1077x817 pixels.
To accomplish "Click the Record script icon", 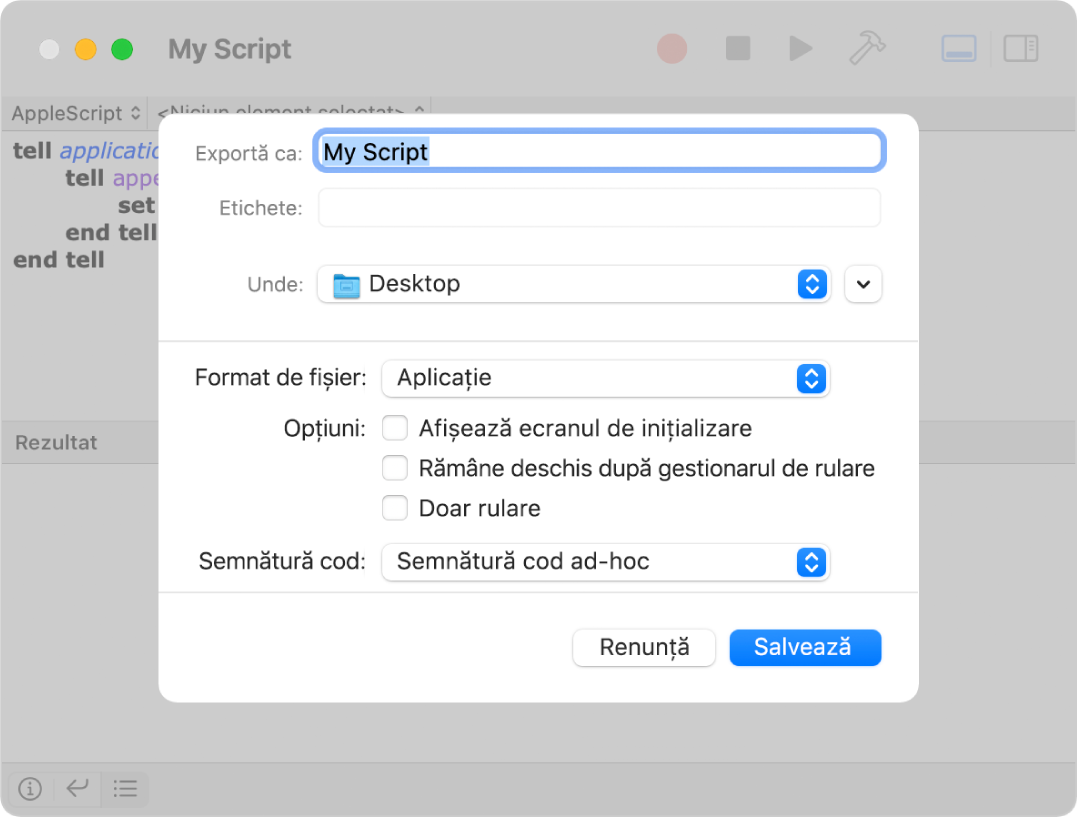I will point(671,48).
